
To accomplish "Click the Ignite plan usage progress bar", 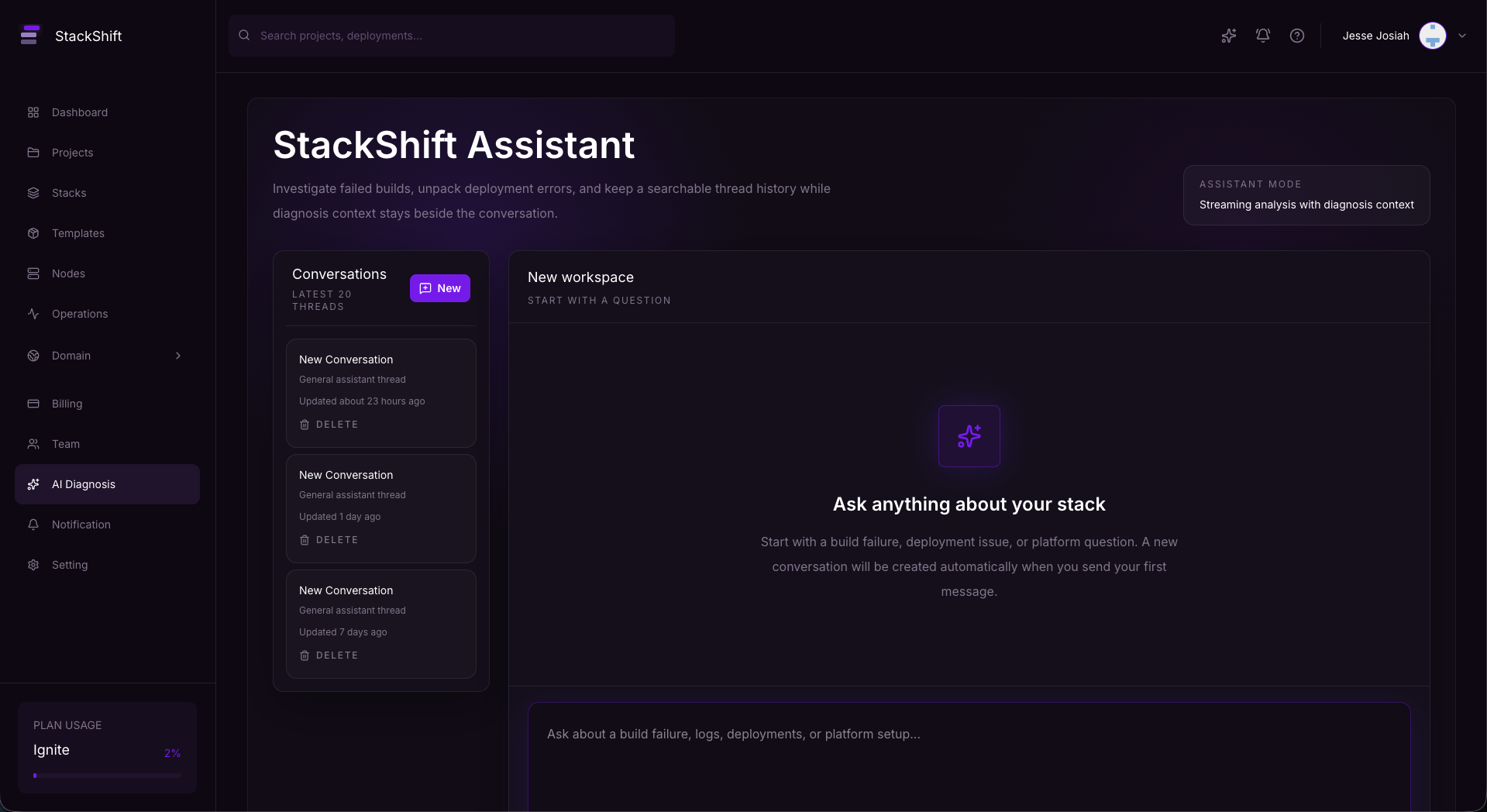I will pos(107,775).
